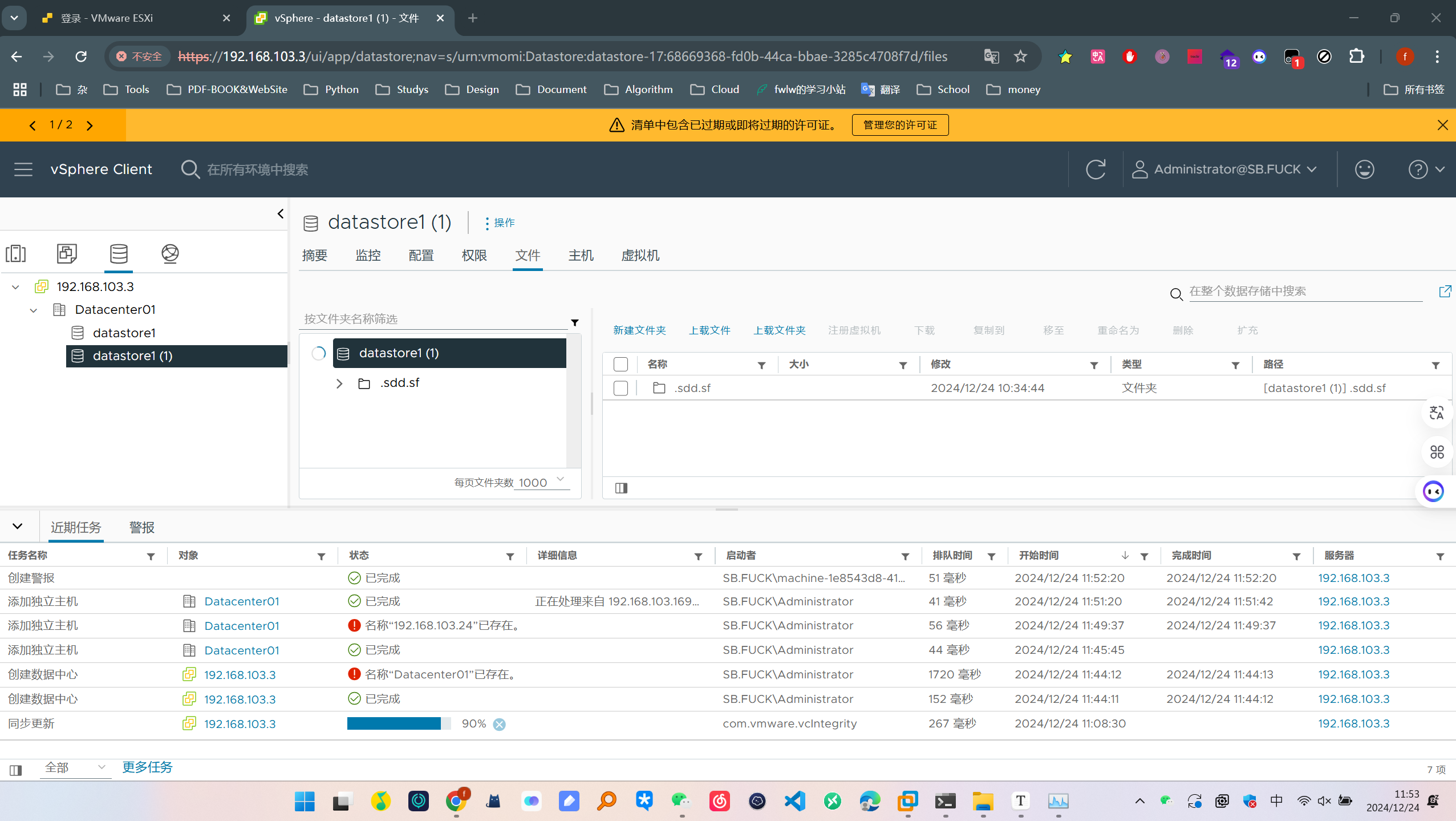The width and height of the screenshot is (1456, 821).
Task: Open Datacenter01 link in first 添加独立主机 task row
Action: [242, 601]
